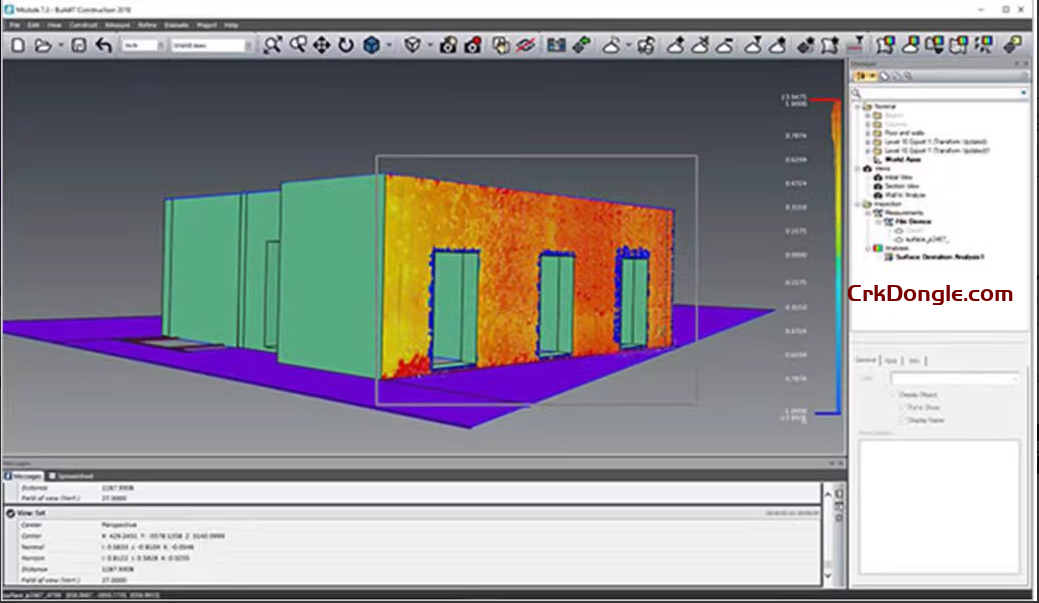Open dropdown arrow beside Open folder icon

tap(59, 45)
